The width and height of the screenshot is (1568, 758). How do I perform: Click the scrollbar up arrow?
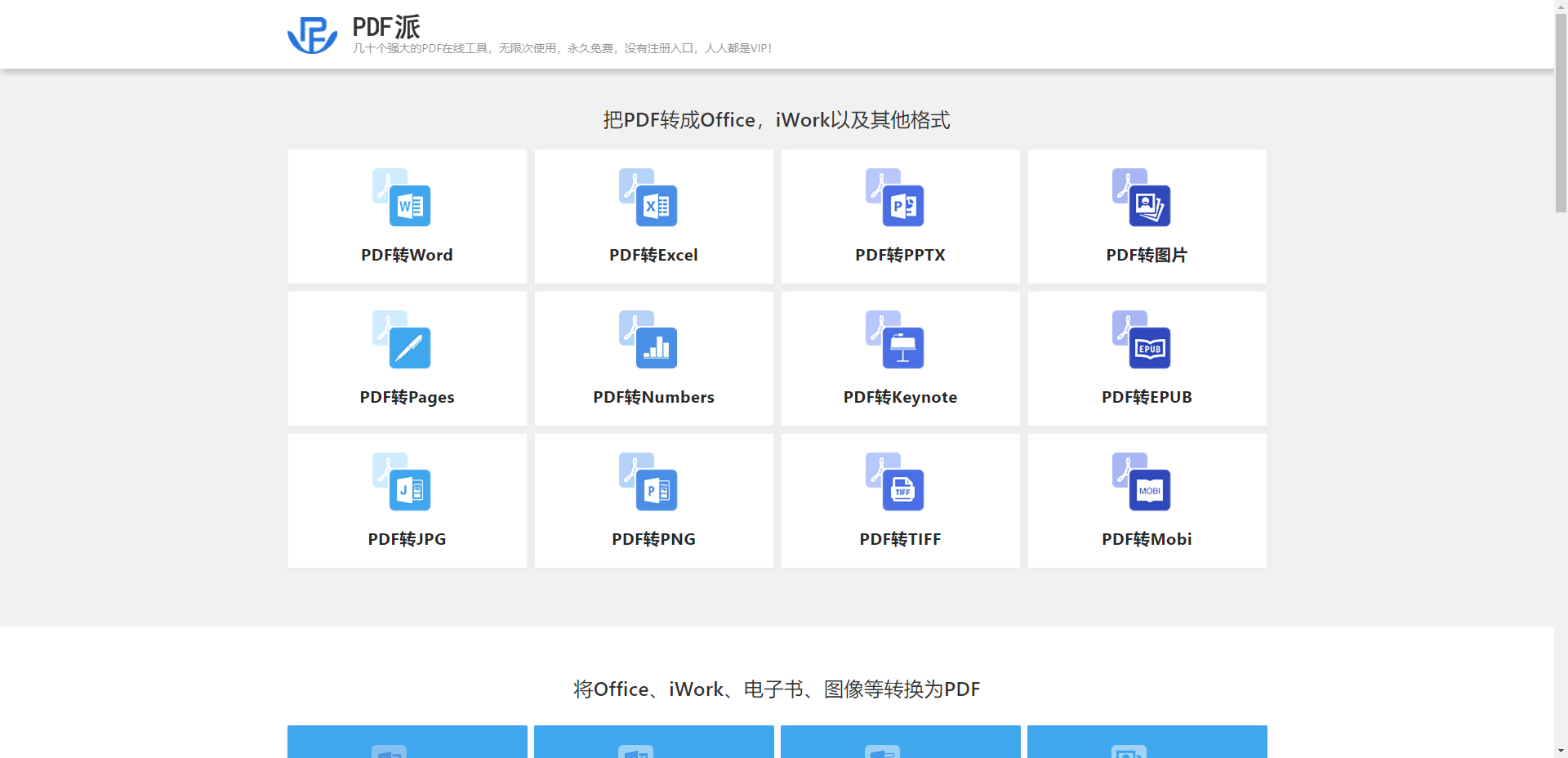1561,7
